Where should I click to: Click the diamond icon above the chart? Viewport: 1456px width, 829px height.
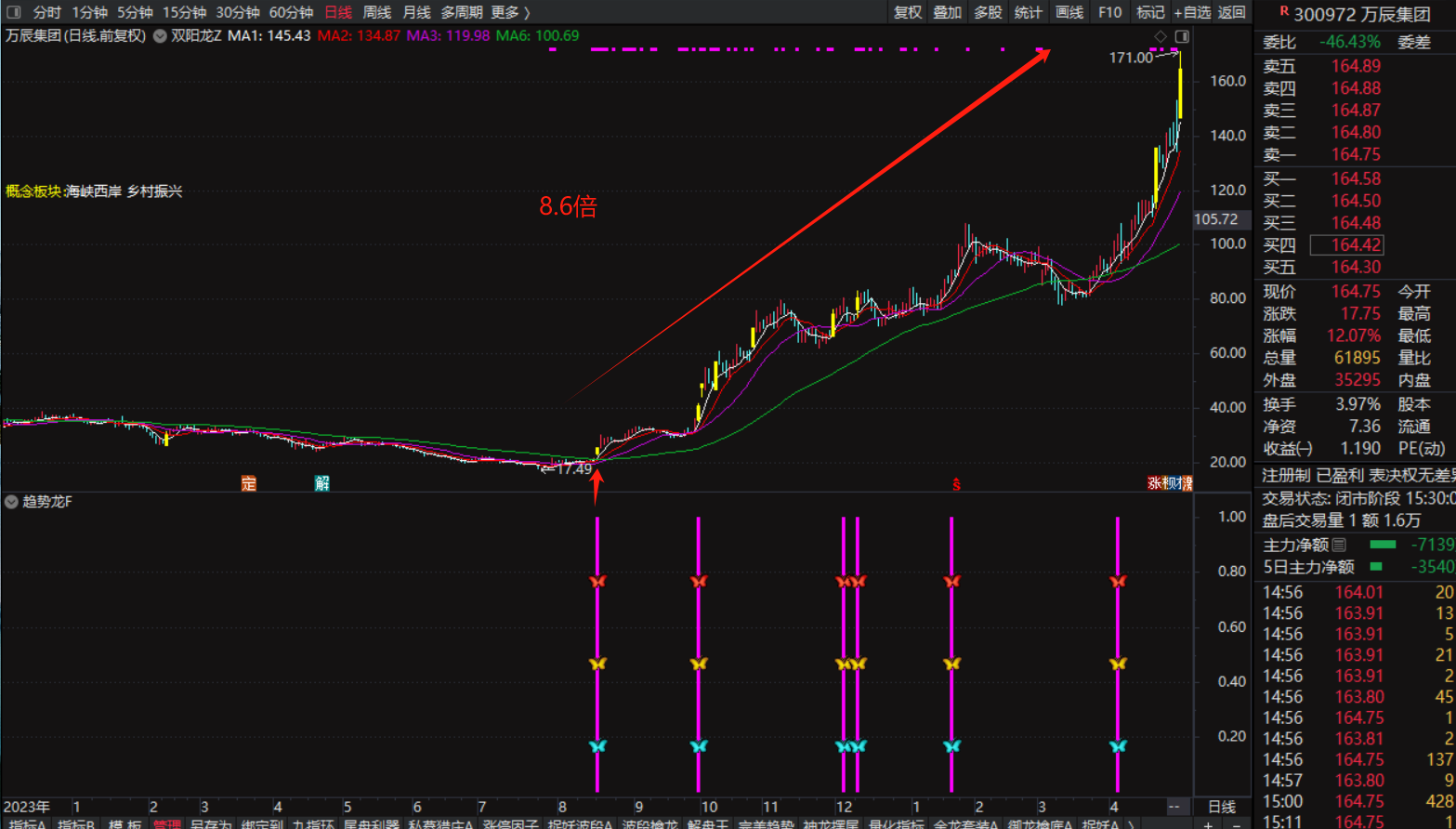1161,36
